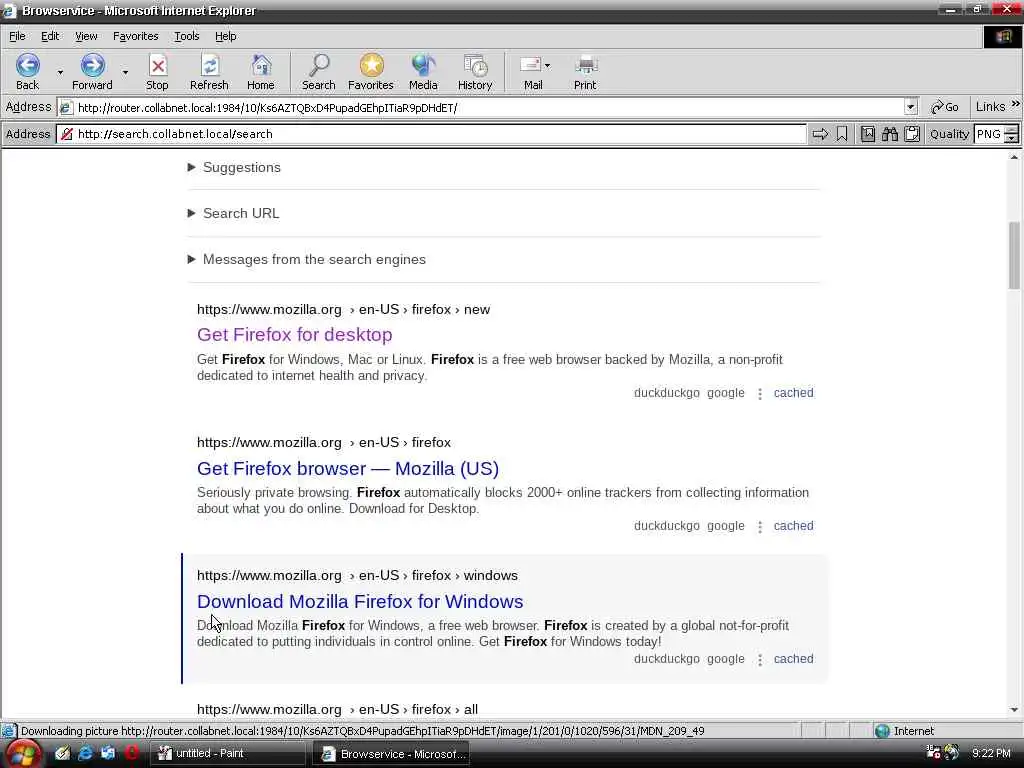The image size is (1024, 768).
Task: Open three-dot menu of Mozilla (US) result
Action: [x=760, y=527]
